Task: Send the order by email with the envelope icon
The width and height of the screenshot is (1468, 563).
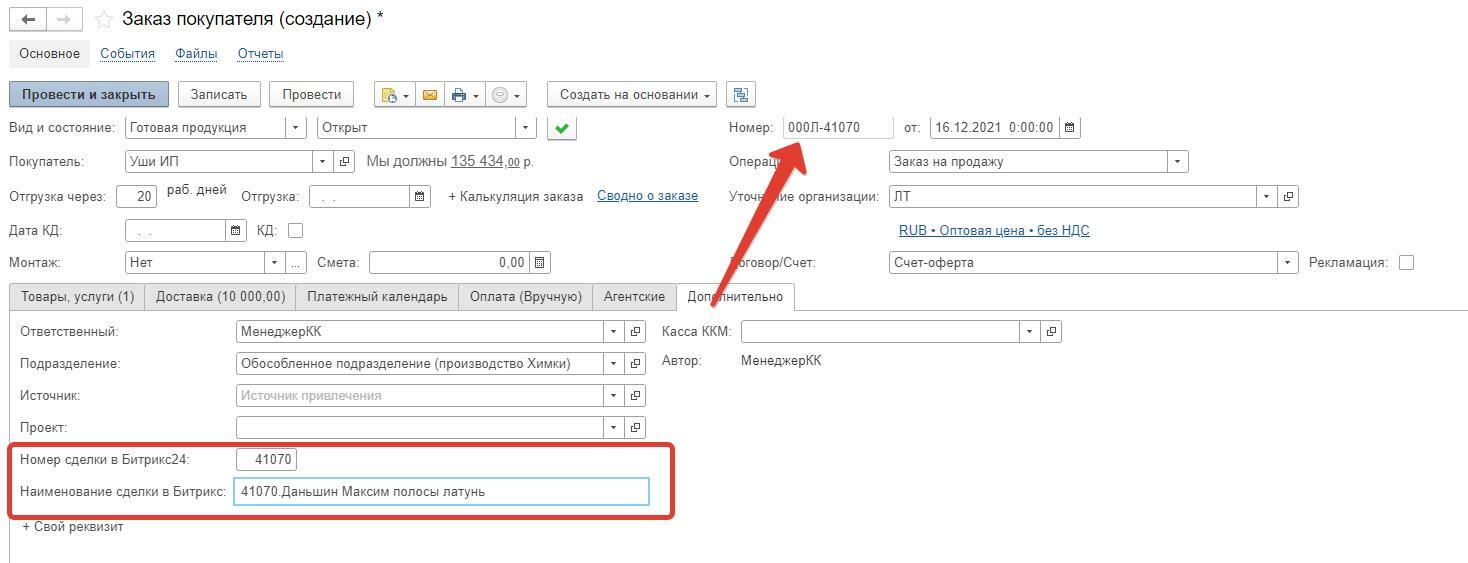Action: 430,95
